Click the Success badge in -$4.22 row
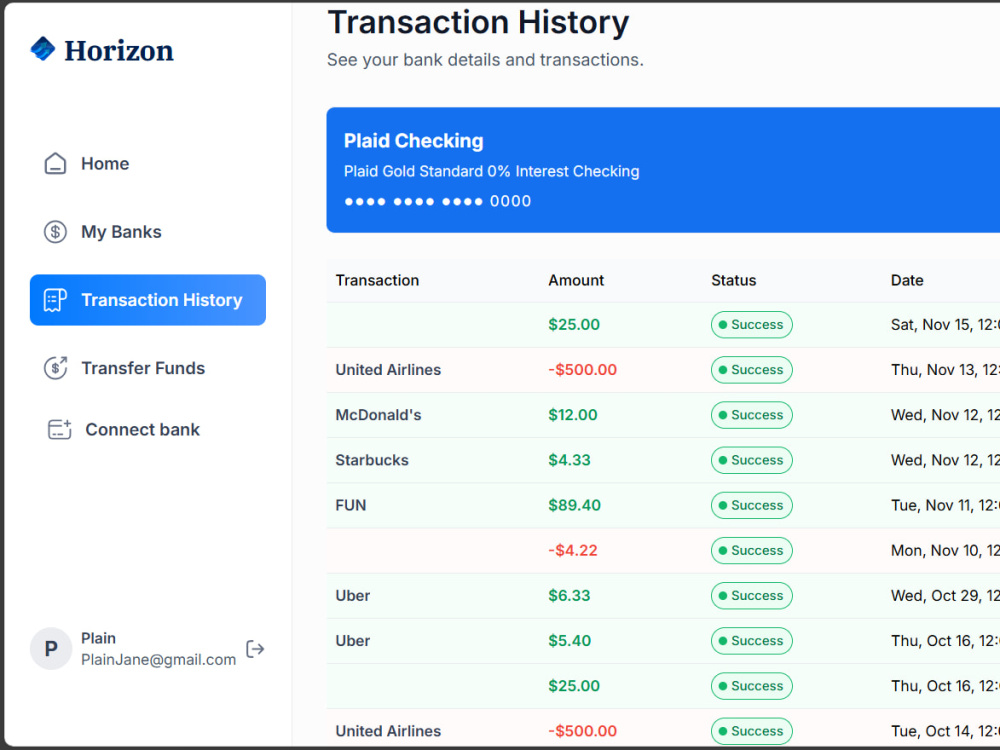The width and height of the screenshot is (1000, 750). [752, 551]
